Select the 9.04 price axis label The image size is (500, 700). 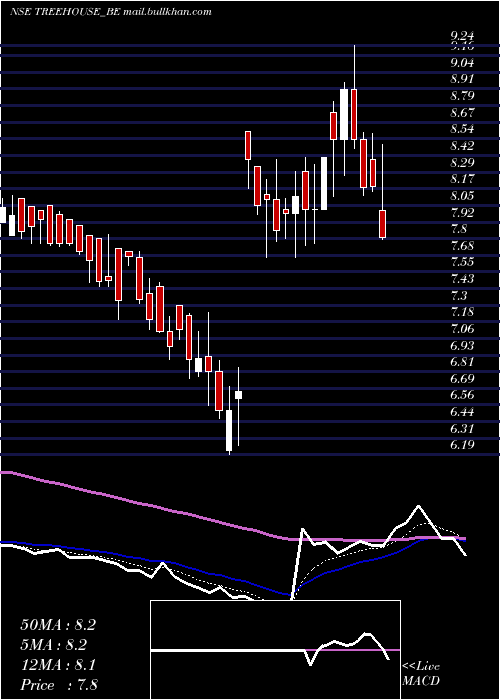click(x=462, y=62)
